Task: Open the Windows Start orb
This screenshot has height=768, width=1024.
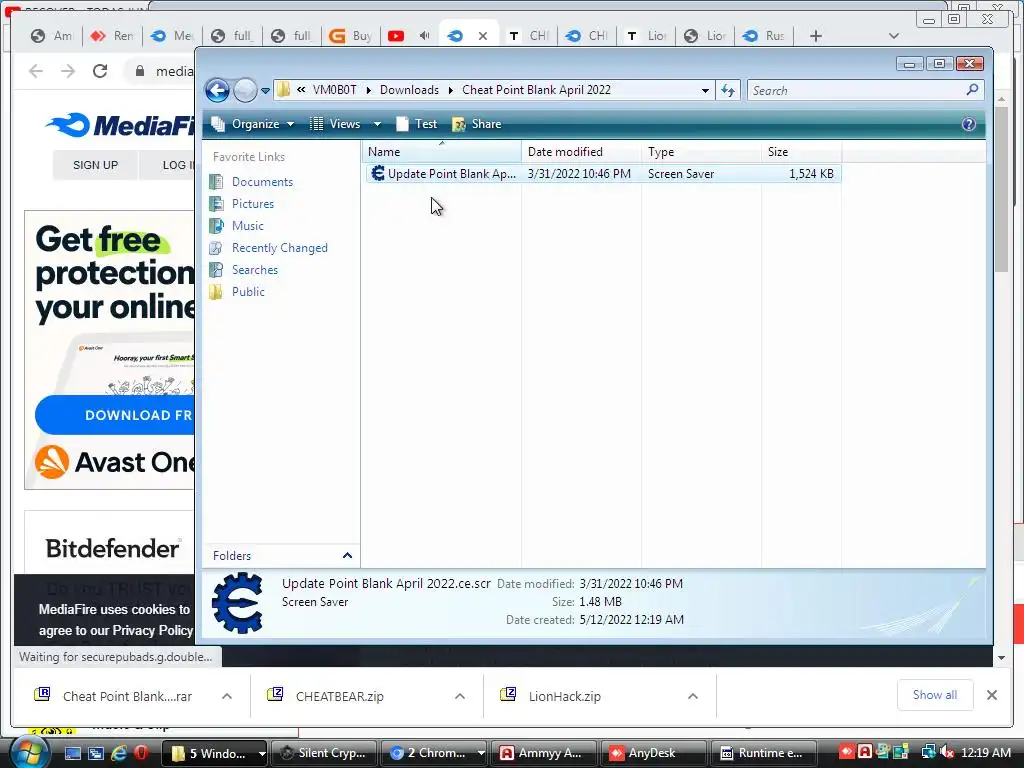Action: [27, 752]
